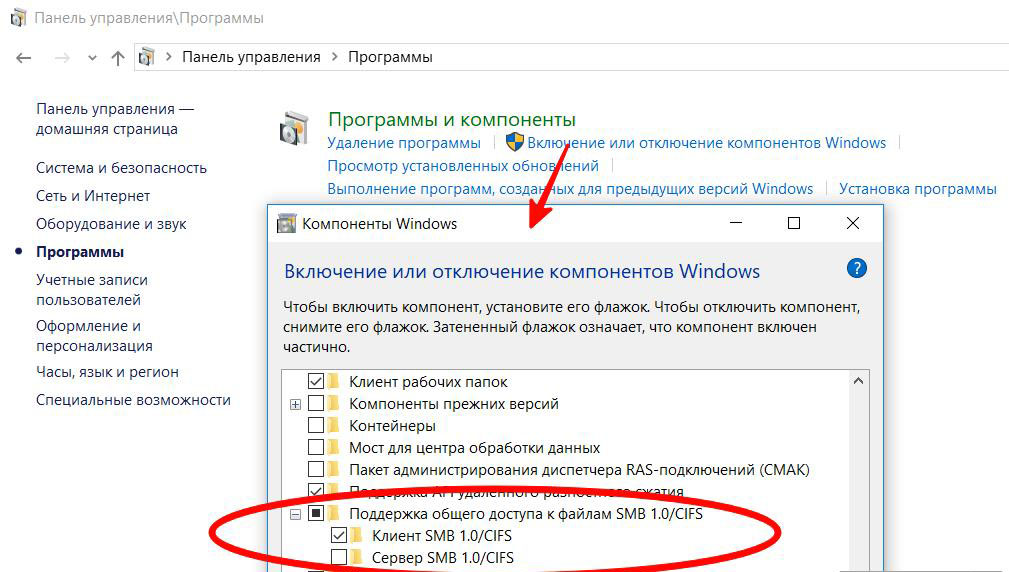Click folder icon of Клиент рабочих папок
Screen dimensions: 1009x572
tap(333, 382)
